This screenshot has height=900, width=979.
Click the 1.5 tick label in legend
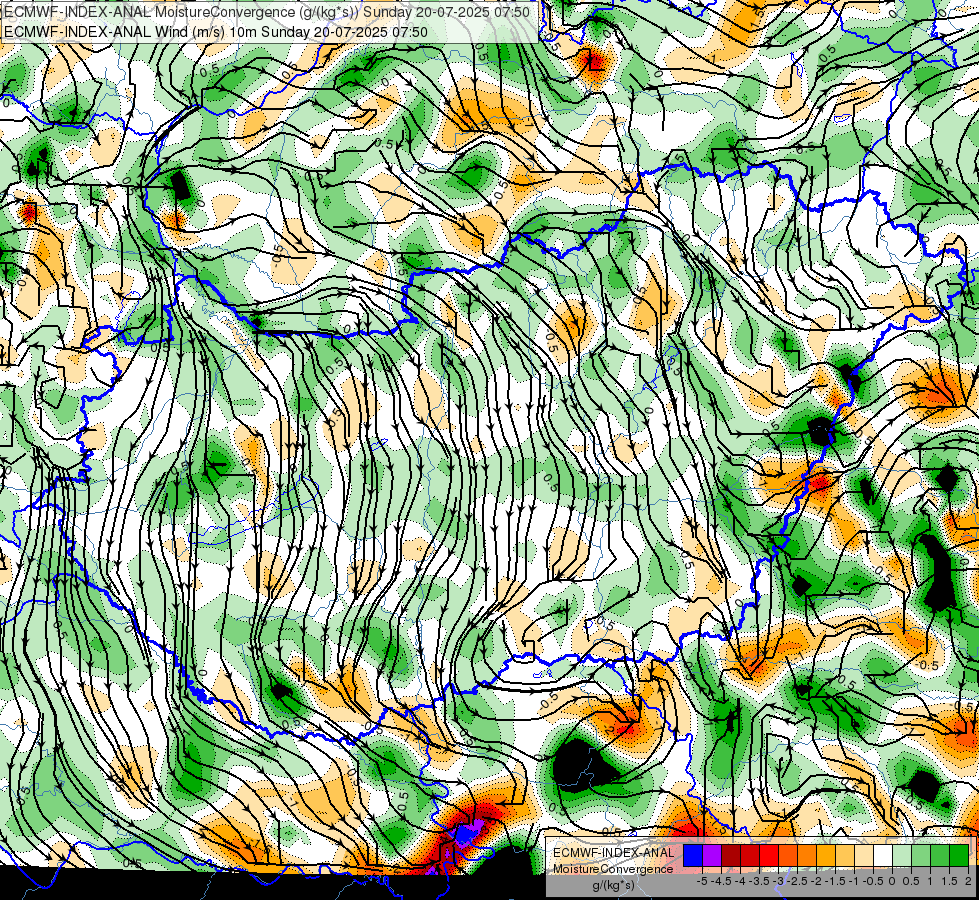[x=950, y=881]
